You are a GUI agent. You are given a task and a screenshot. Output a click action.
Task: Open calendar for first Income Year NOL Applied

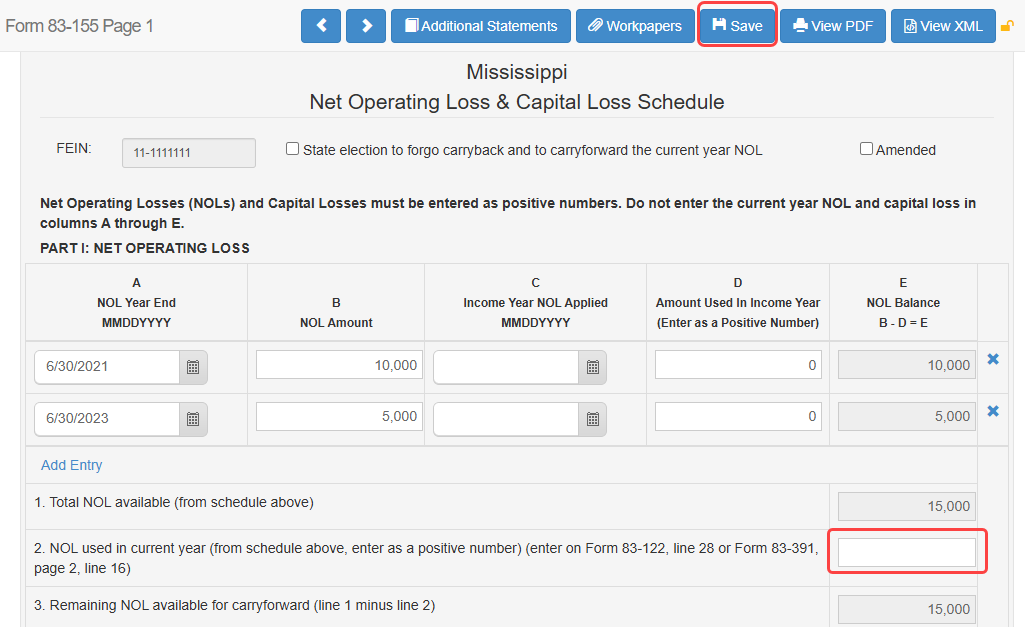pos(592,367)
